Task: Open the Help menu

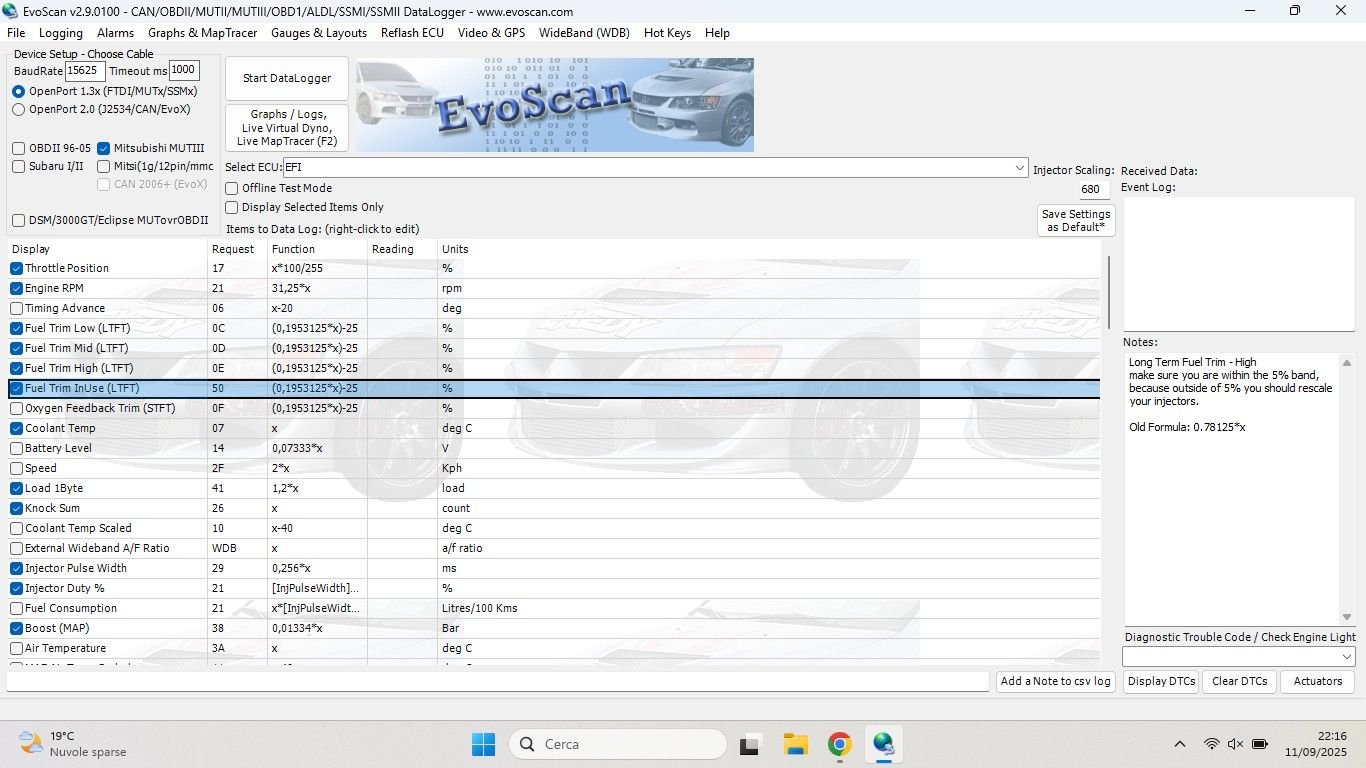Action: [717, 33]
